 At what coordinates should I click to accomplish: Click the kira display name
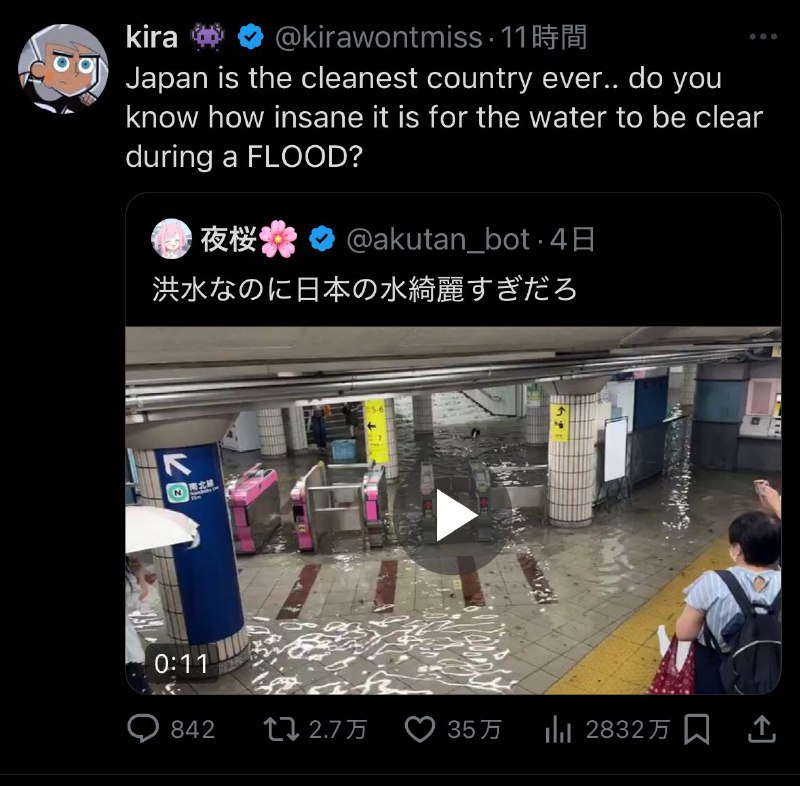click(152, 37)
